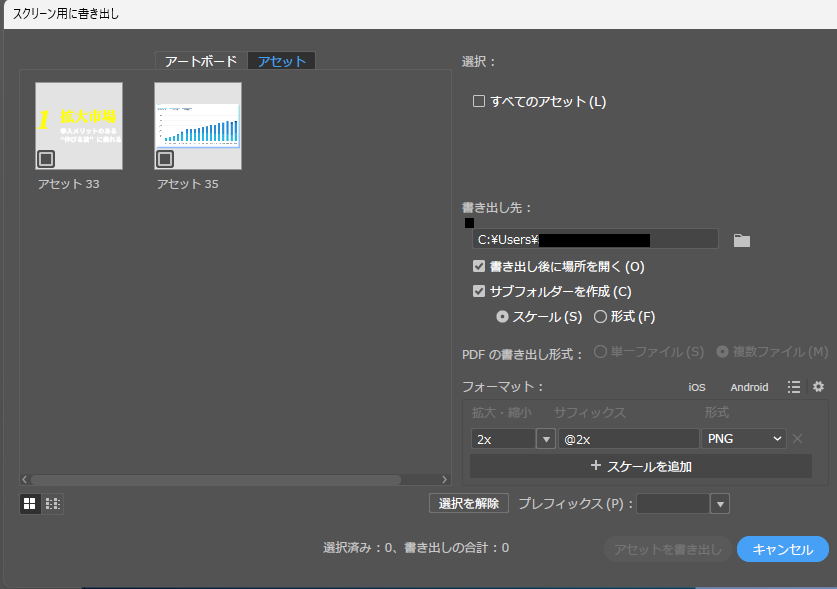Screen dimensions: 837x589
Task: Click the scale list preset icon
Action: point(794,387)
